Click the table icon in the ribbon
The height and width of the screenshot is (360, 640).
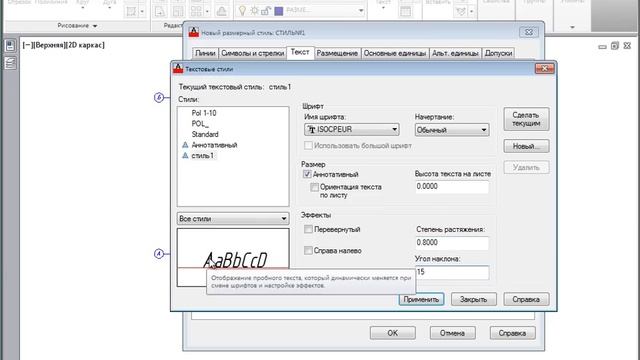click(406, 11)
